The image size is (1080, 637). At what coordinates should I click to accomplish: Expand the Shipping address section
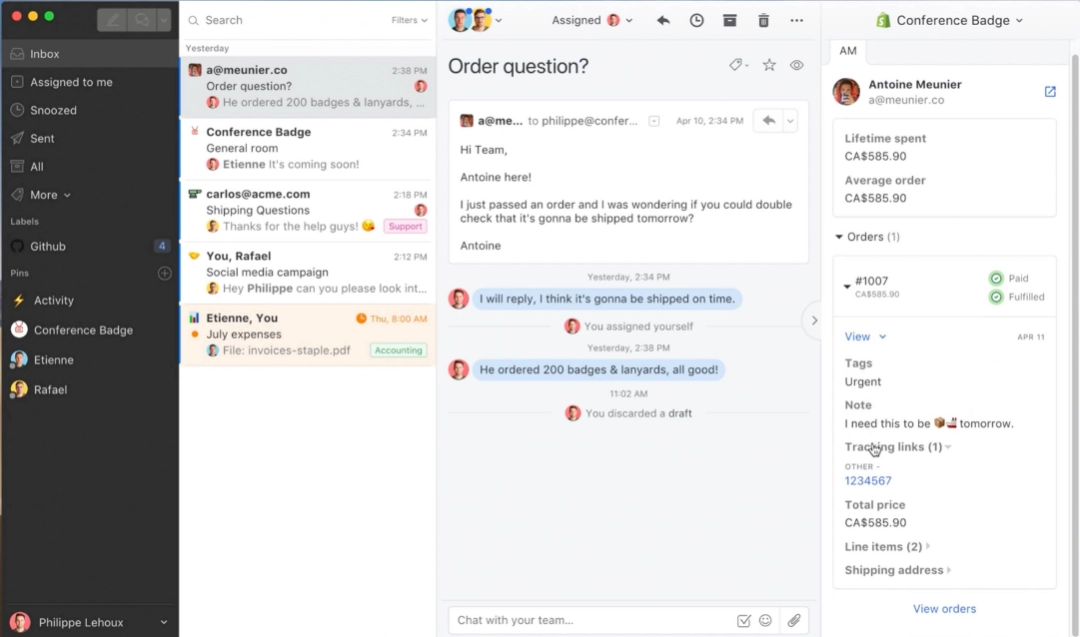[x=897, y=570]
